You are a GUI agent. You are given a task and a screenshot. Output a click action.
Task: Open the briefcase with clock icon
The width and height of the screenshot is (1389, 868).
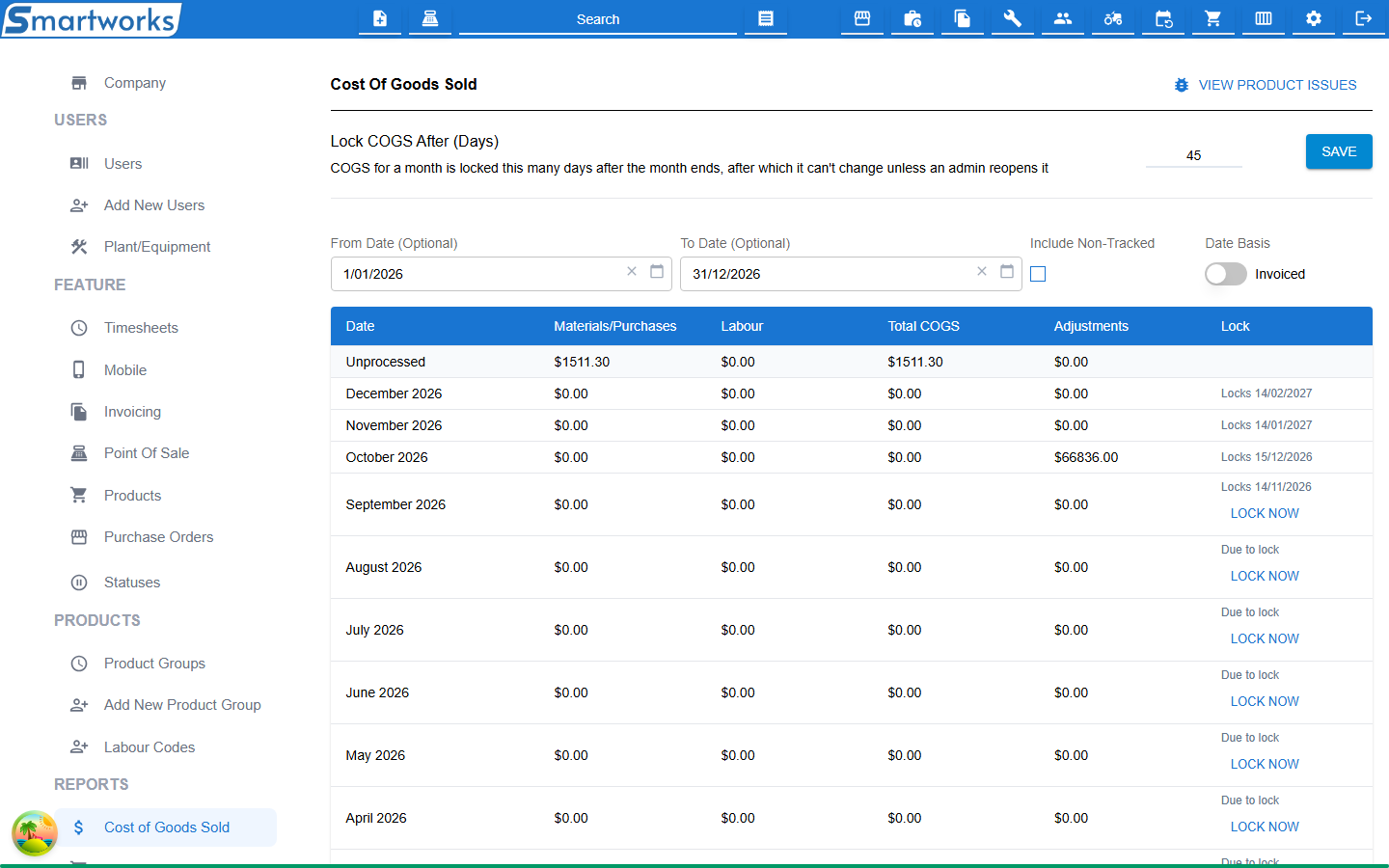tap(912, 18)
